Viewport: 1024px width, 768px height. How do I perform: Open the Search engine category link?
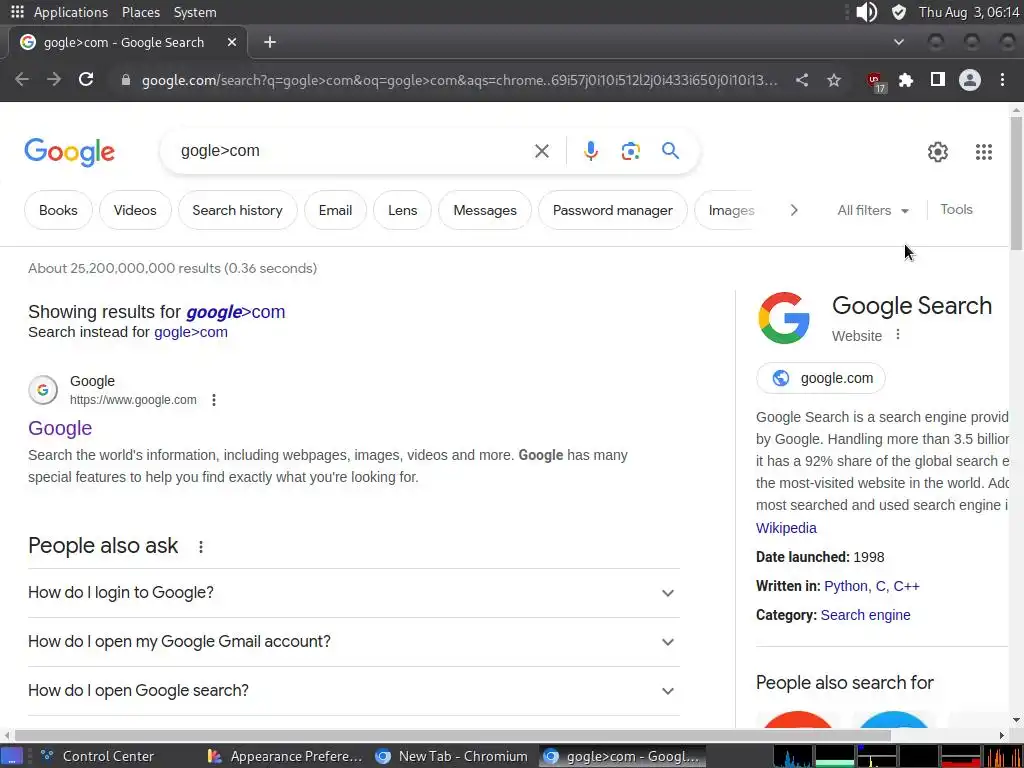[x=865, y=615]
